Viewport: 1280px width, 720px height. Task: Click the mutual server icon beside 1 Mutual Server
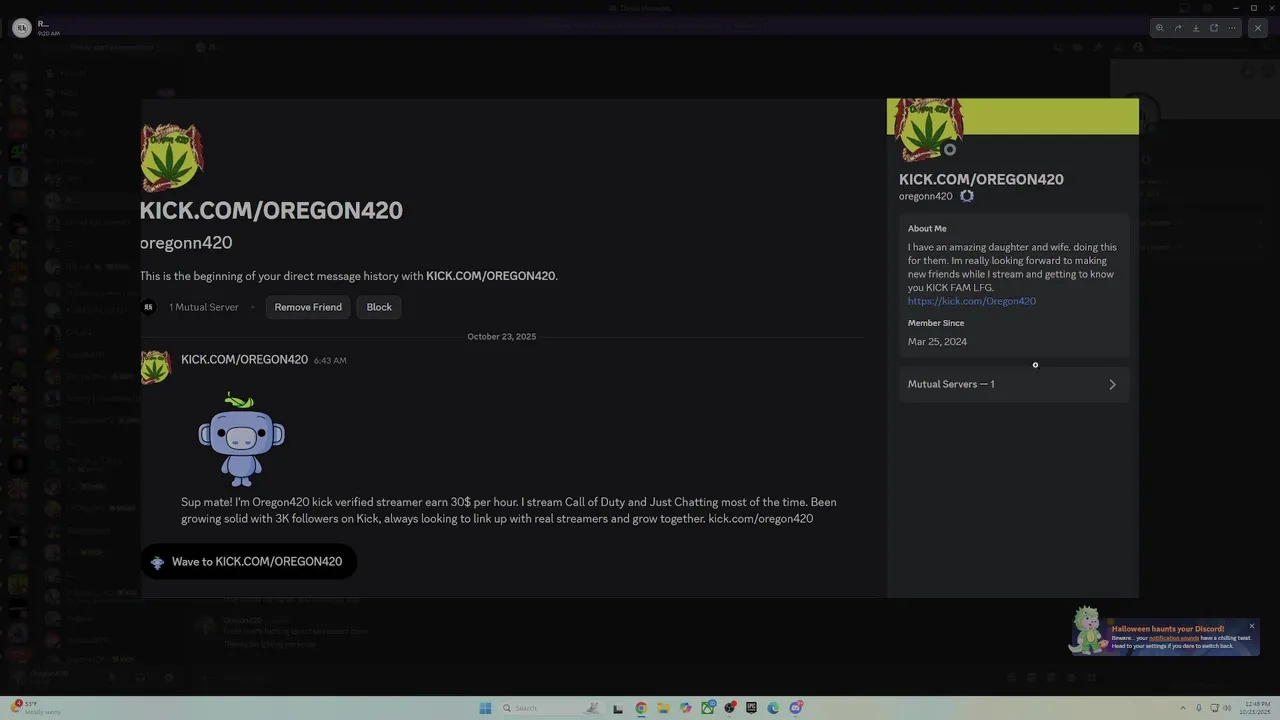pyautogui.click(x=148, y=307)
